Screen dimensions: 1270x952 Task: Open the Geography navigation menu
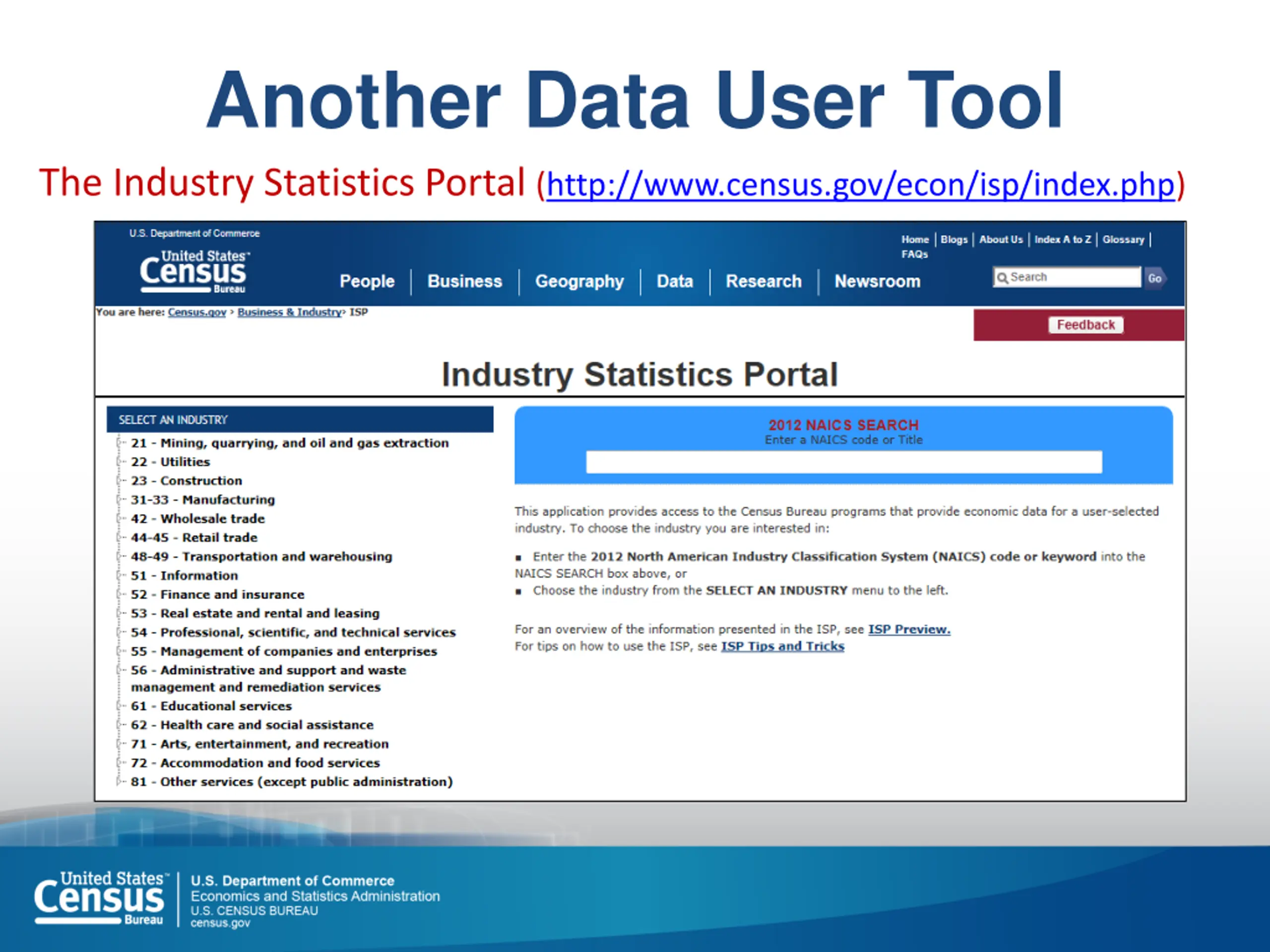(x=579, y=281)
